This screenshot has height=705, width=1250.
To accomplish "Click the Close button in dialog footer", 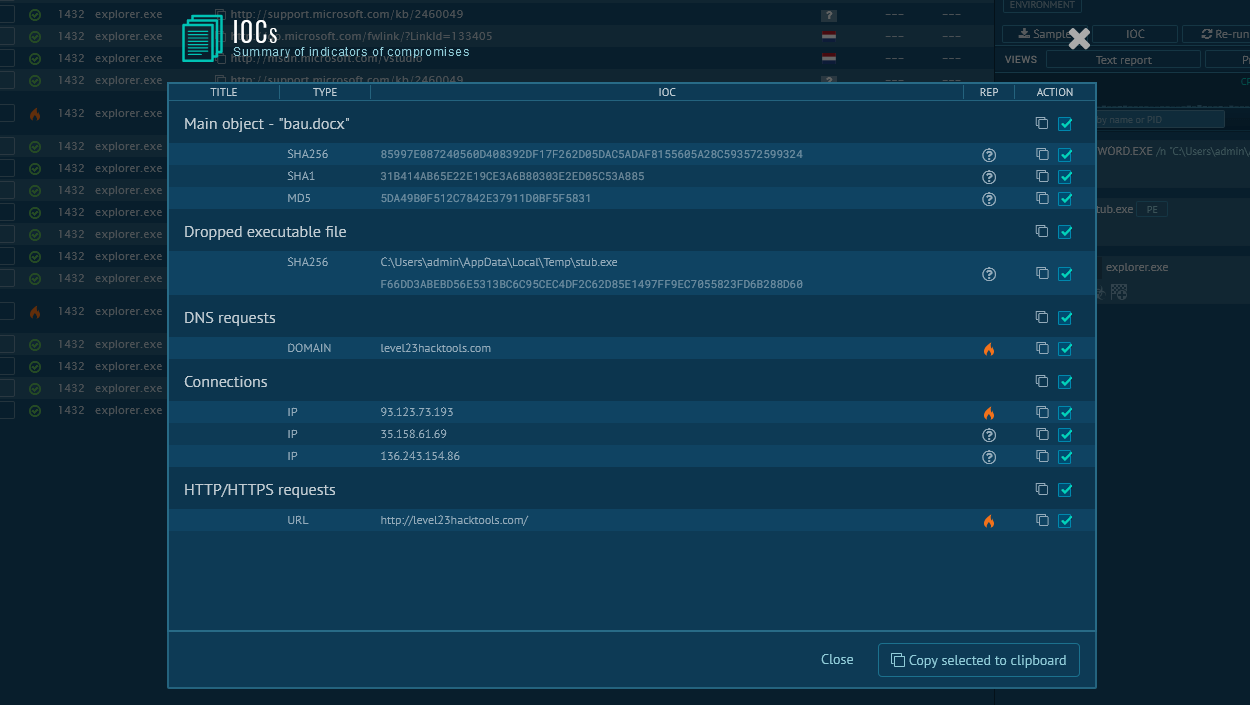I will coord(837,660).
